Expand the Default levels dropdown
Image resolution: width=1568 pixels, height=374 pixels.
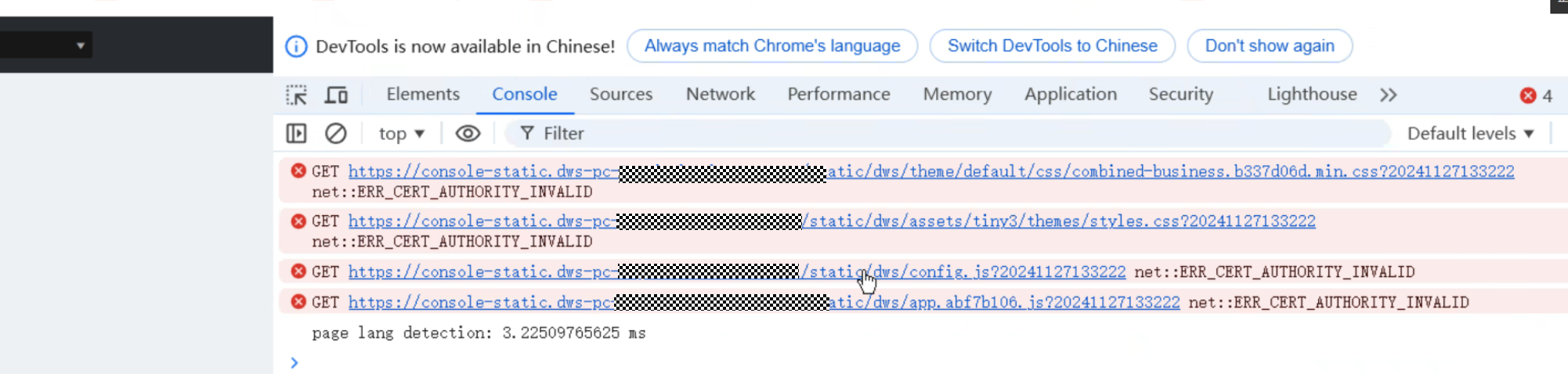pos(1470,134)
